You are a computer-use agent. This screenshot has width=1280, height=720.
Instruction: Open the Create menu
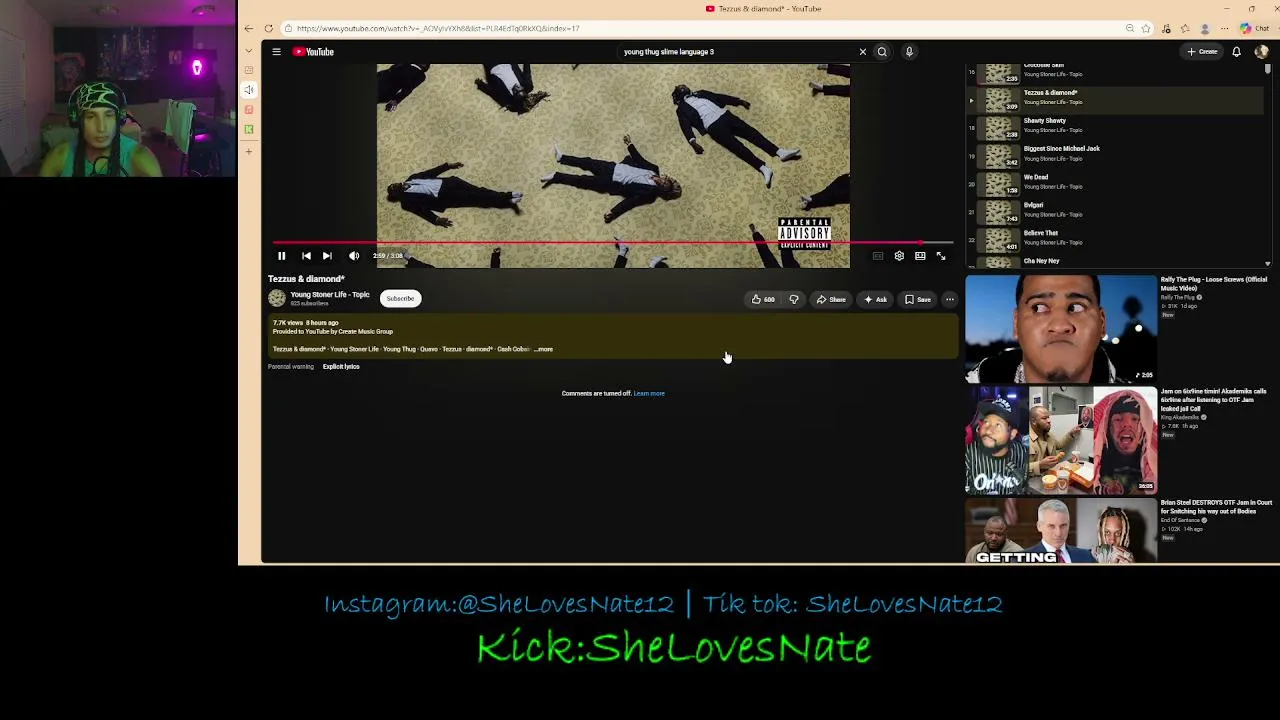(x=1203, y=52)
